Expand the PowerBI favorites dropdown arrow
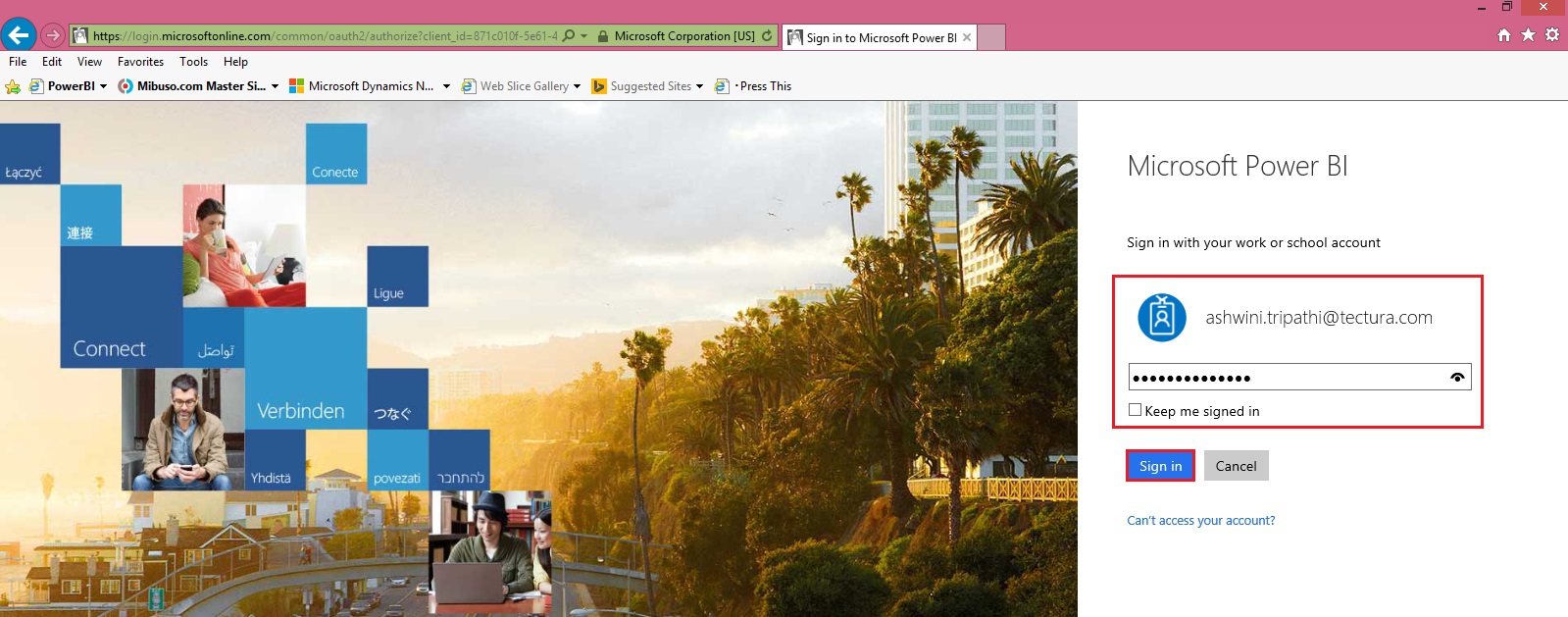Image resolution: width=1568 pixels, height=617 pixels. click(x=103, y=86)
